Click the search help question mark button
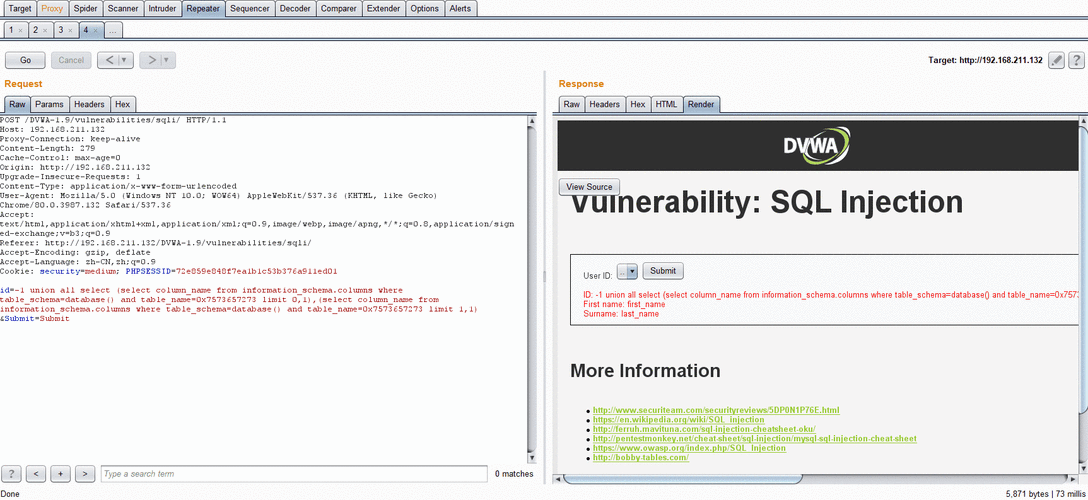1088x500 pixels. (12, 474)
